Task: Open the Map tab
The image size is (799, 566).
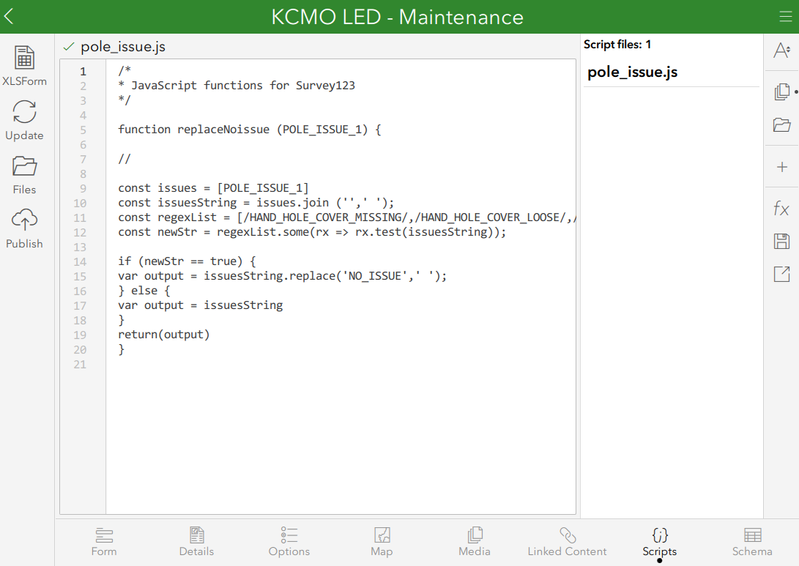Action: (x=382, y=542)
